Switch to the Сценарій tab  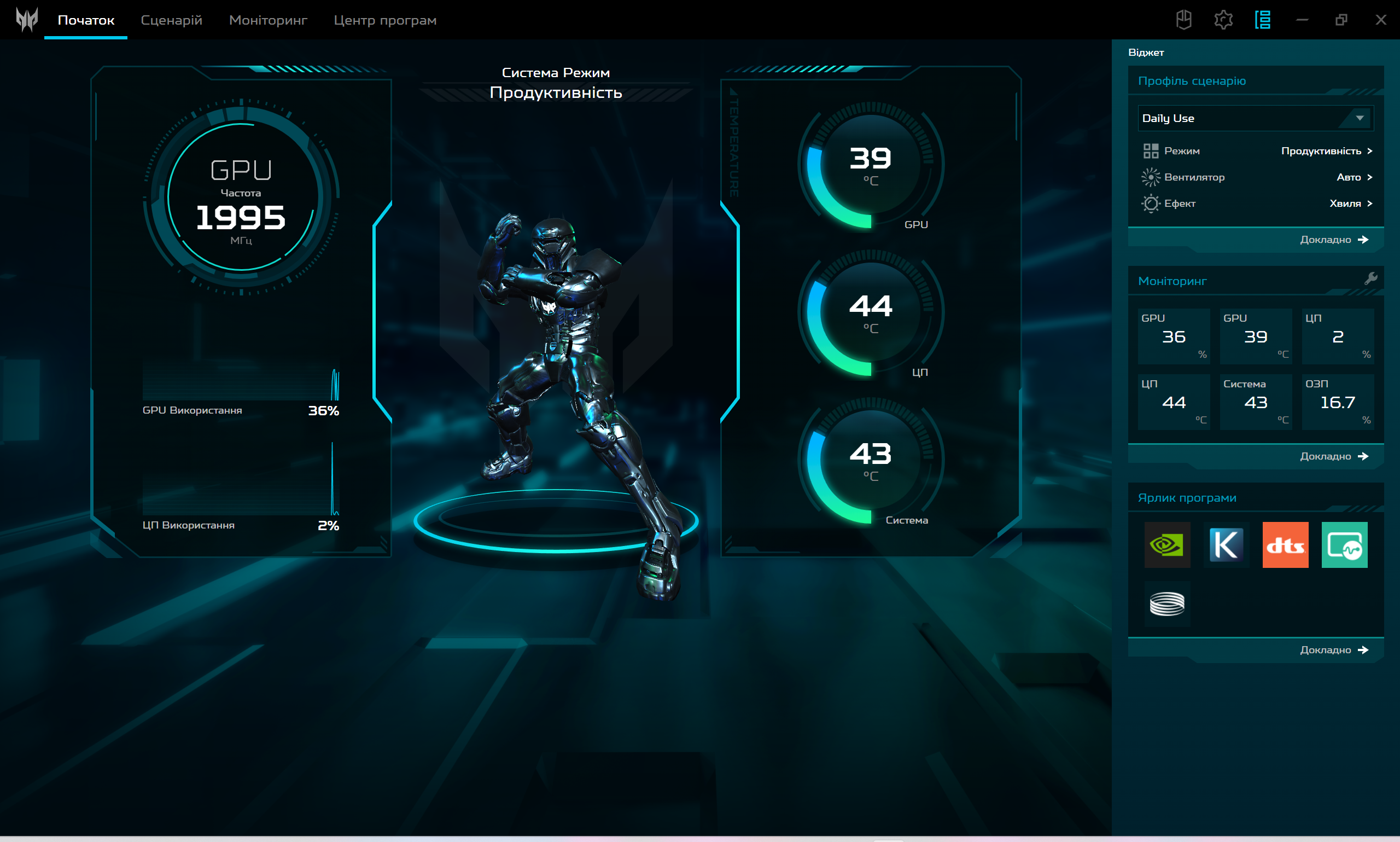pyautogui.click(x=171, y=20)
